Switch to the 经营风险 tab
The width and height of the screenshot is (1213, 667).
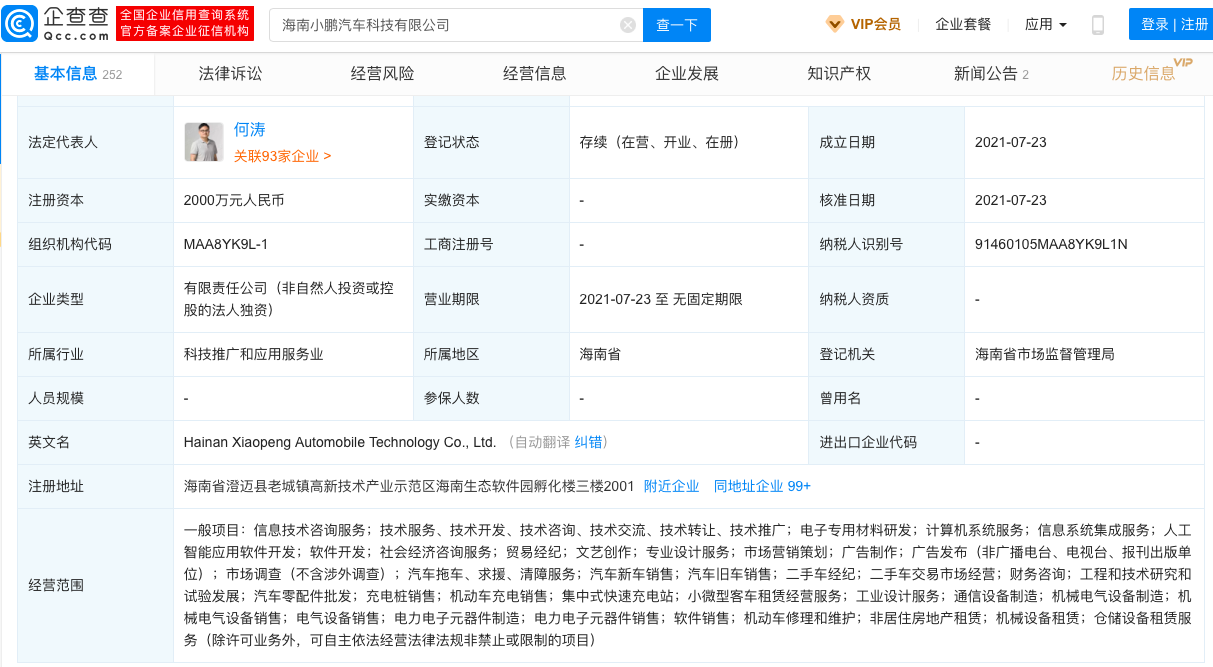point(382,74)
